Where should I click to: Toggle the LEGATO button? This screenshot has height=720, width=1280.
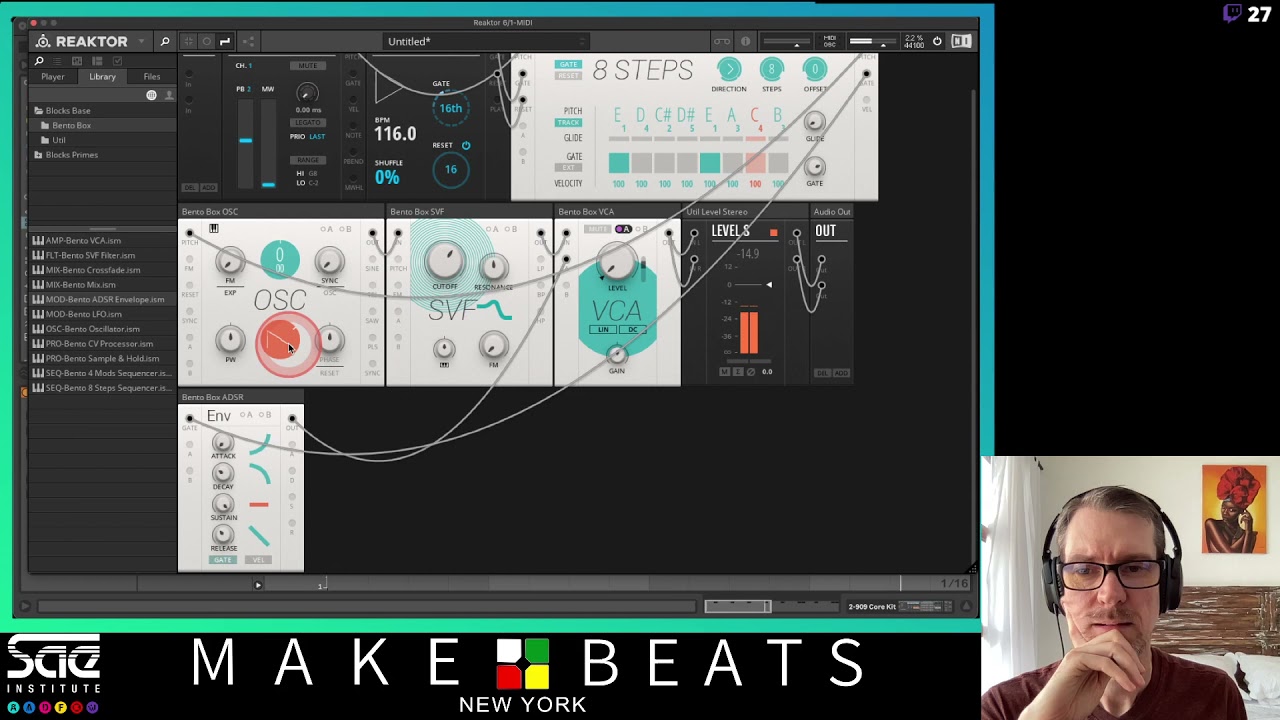[307, 123]
